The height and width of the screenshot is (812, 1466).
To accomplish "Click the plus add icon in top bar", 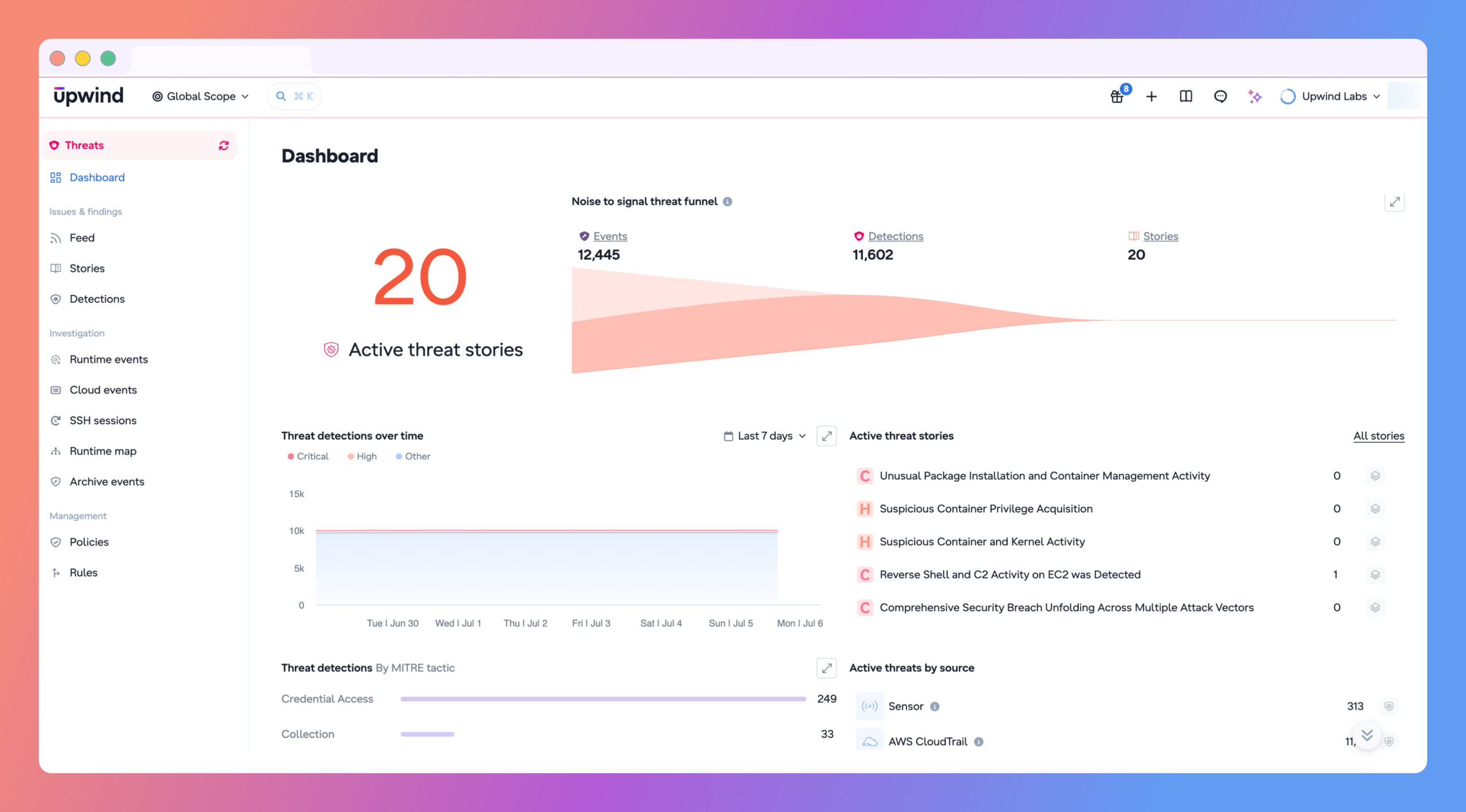I will coord(1152,97).
